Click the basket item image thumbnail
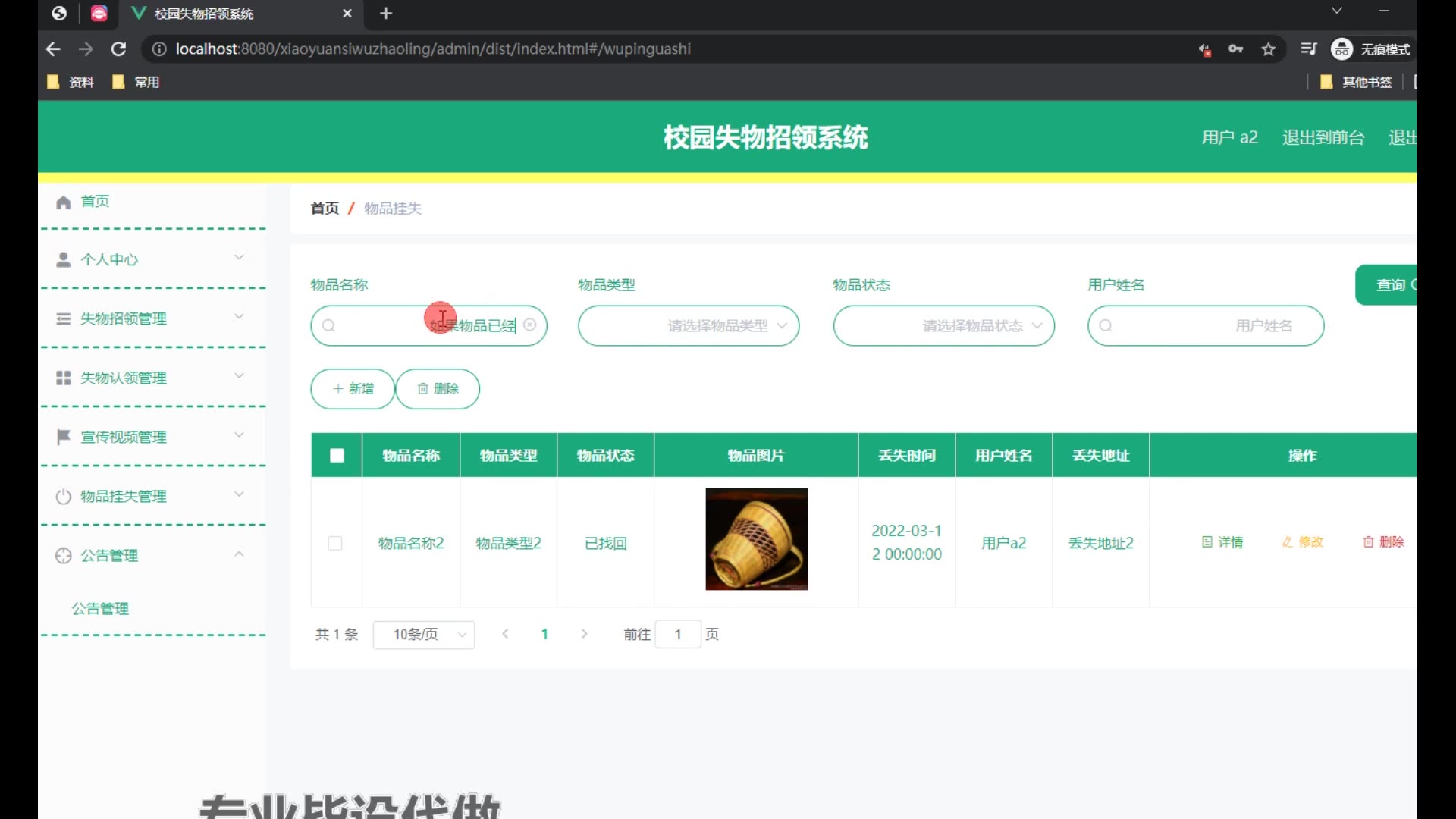1456x819 pixels. [756, 539]
